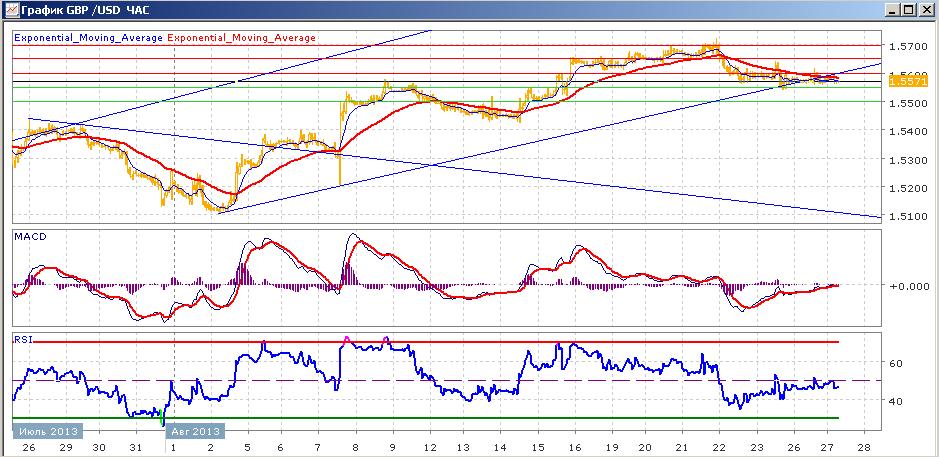The width and height of the screenshot is (939, 457).
Task: Maximize the GBP/USD chart window
Action: pos(909,10)
